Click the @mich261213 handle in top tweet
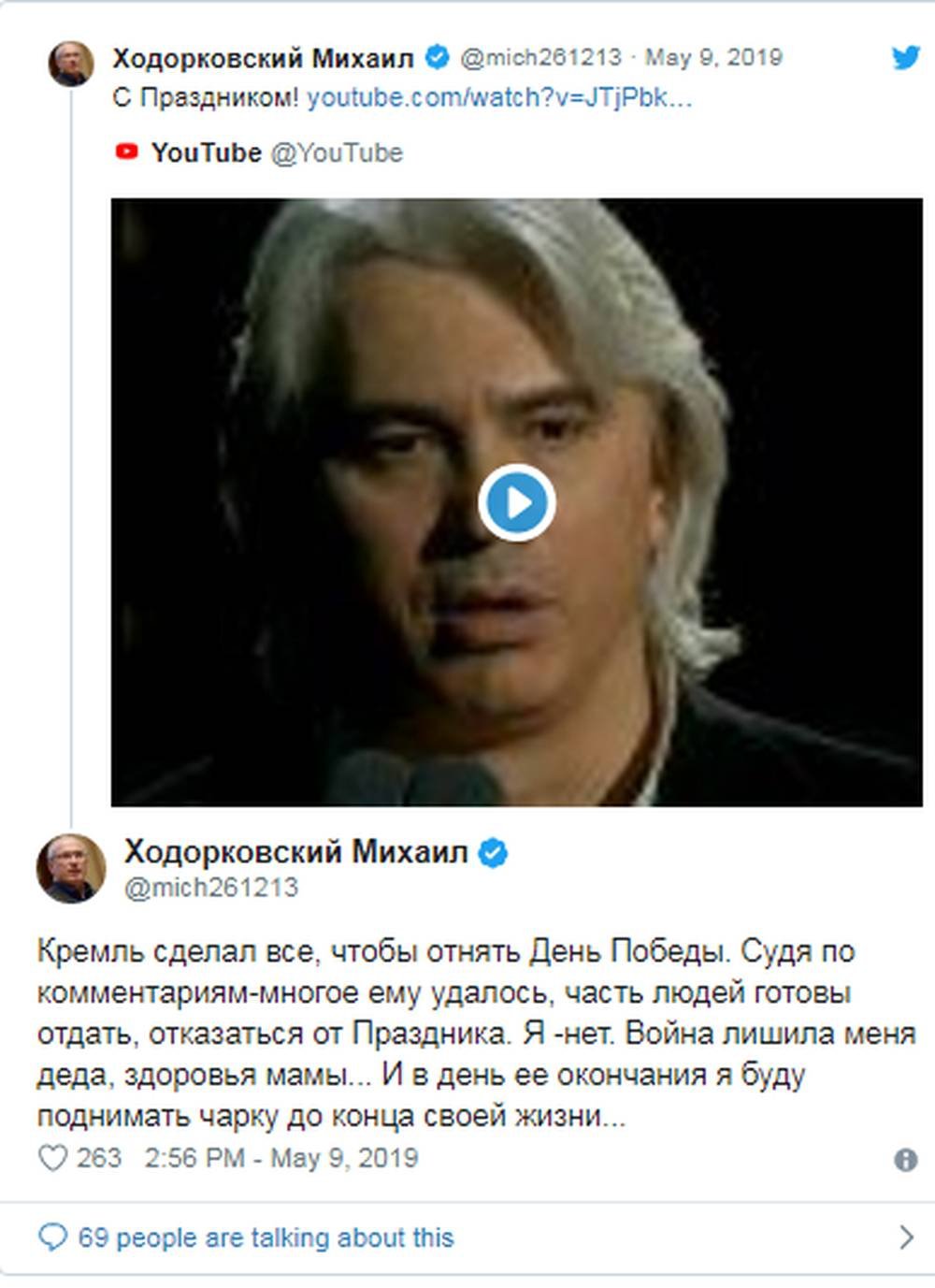Screen dimensions: 935x1288 click(x=540, y=57)
